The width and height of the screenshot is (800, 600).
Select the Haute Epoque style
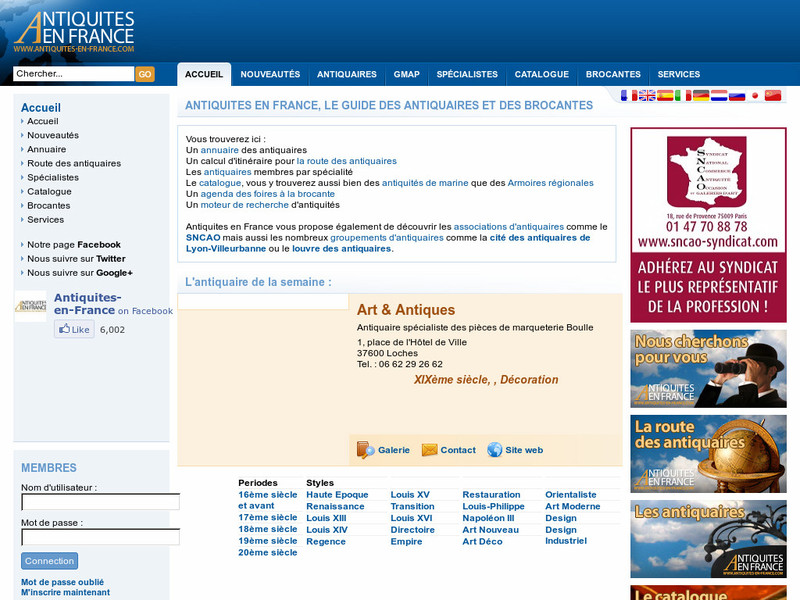337,494
